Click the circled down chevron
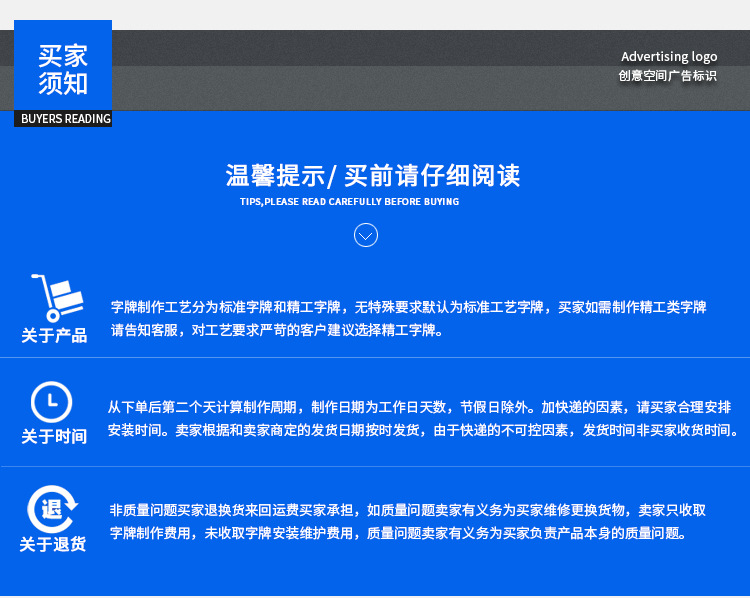This screenshot has height=598, width=750. pos(366,235)
